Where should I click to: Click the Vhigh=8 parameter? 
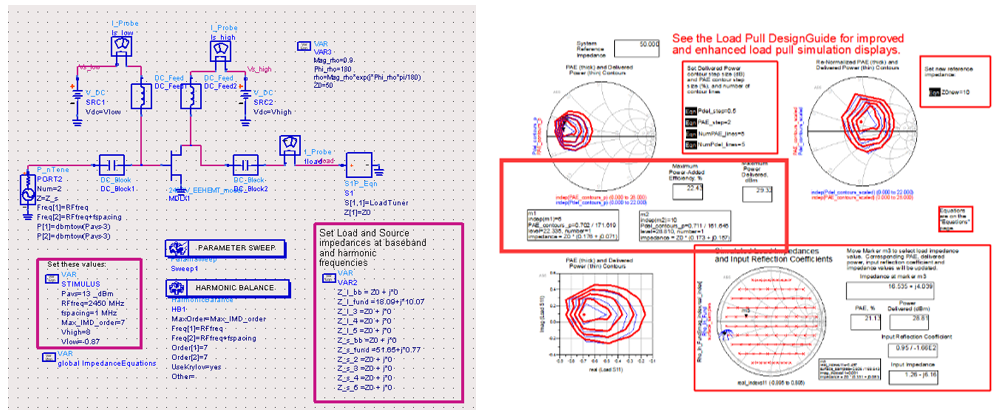(x=78, y=331)
